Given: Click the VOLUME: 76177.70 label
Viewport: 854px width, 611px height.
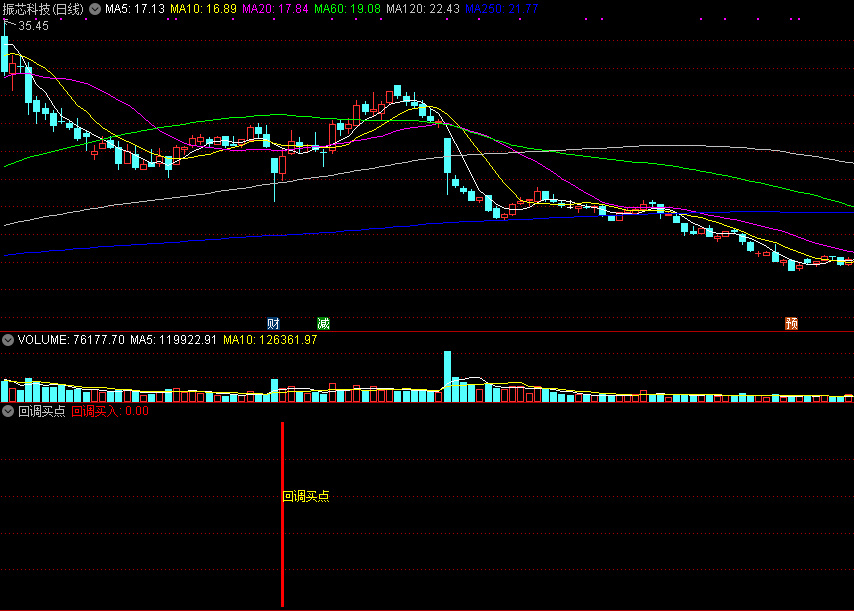Looking at the screenshot, I should pos(71,340).
